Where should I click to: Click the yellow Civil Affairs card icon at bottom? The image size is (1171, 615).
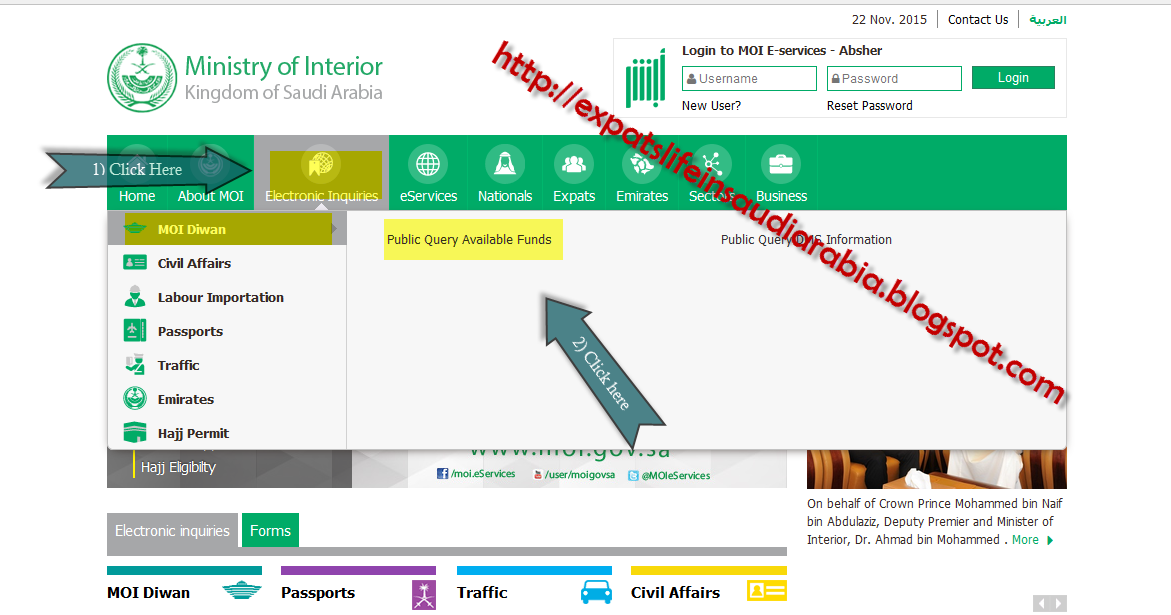767,591
